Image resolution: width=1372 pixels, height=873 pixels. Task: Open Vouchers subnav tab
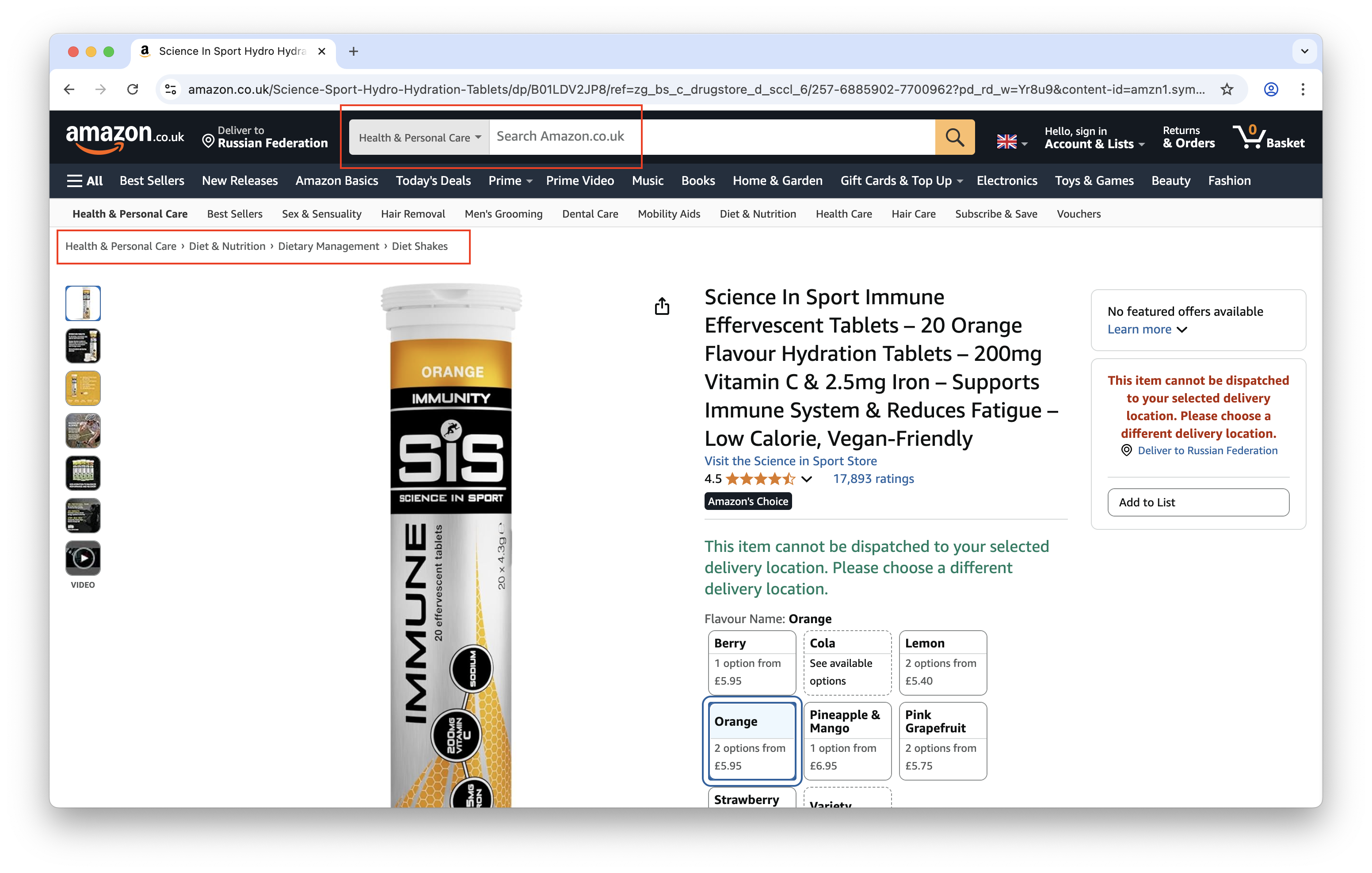point(1079,214)
